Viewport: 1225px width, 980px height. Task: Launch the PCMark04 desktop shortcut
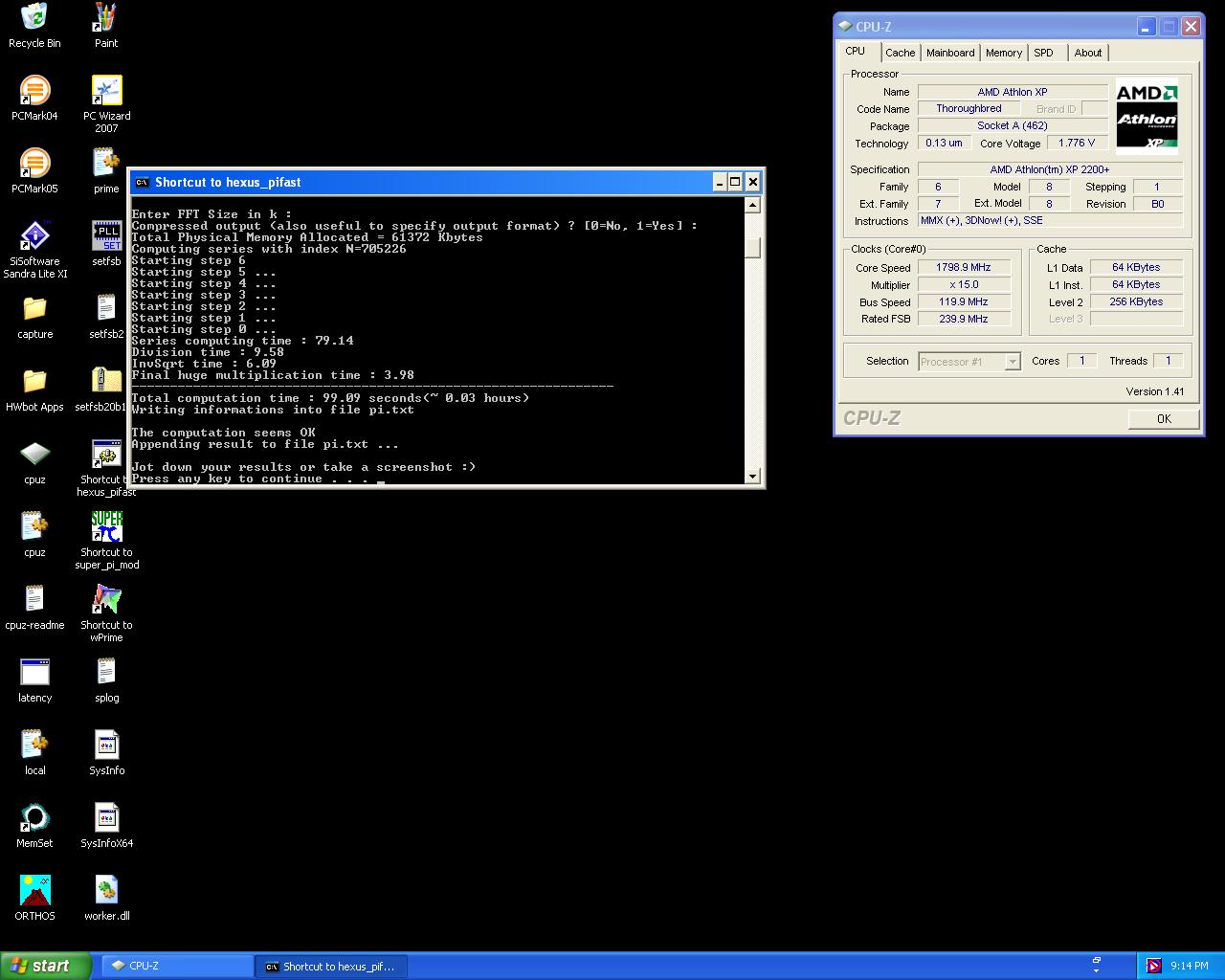point(34,91)
